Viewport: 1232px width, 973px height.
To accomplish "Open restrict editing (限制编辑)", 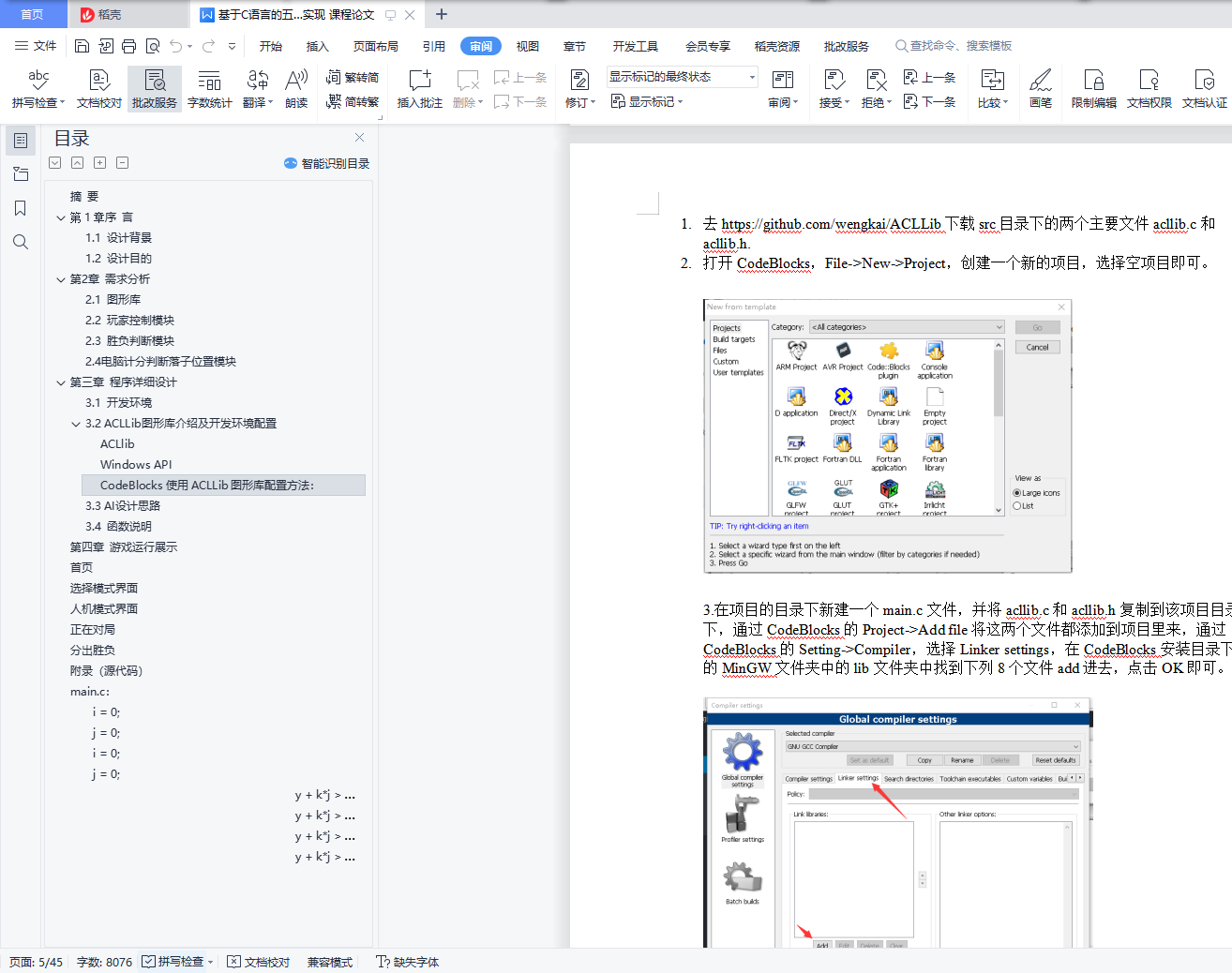I will [x=1094, y=89].
